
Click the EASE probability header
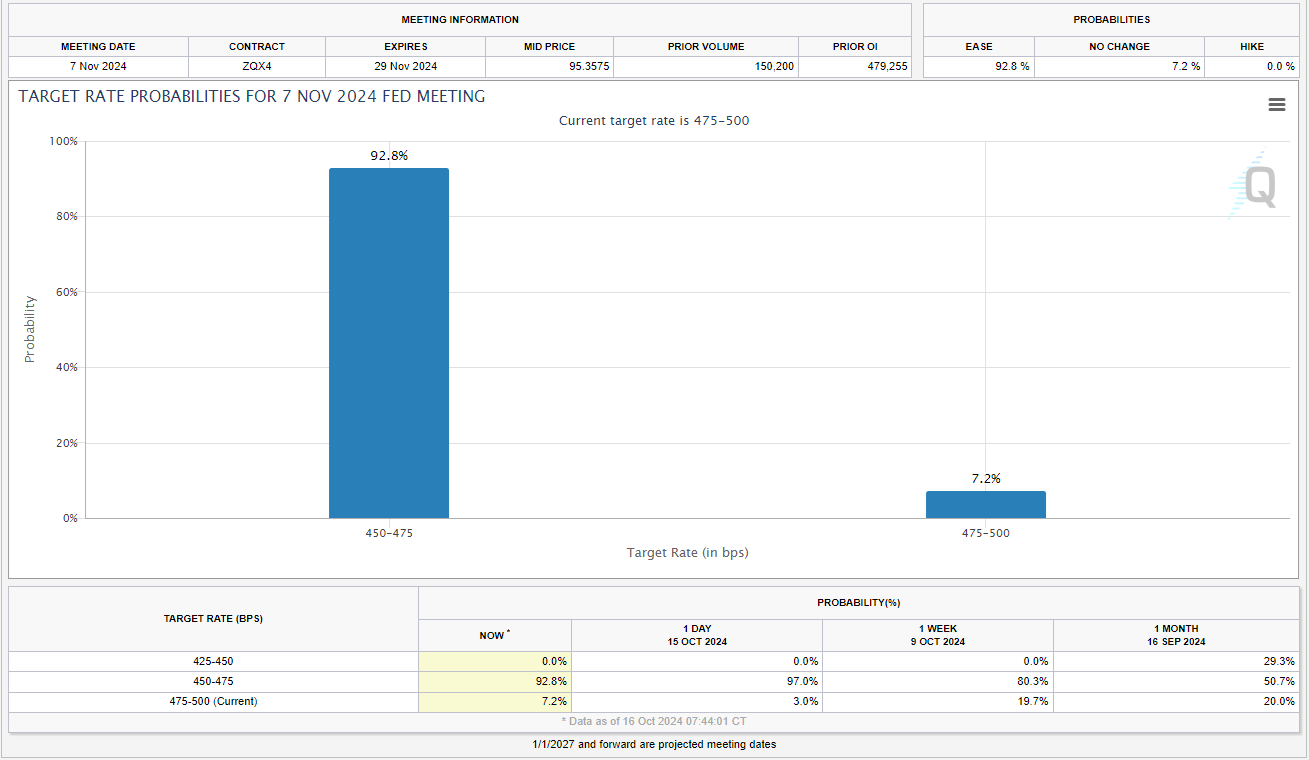click(978, 46)
